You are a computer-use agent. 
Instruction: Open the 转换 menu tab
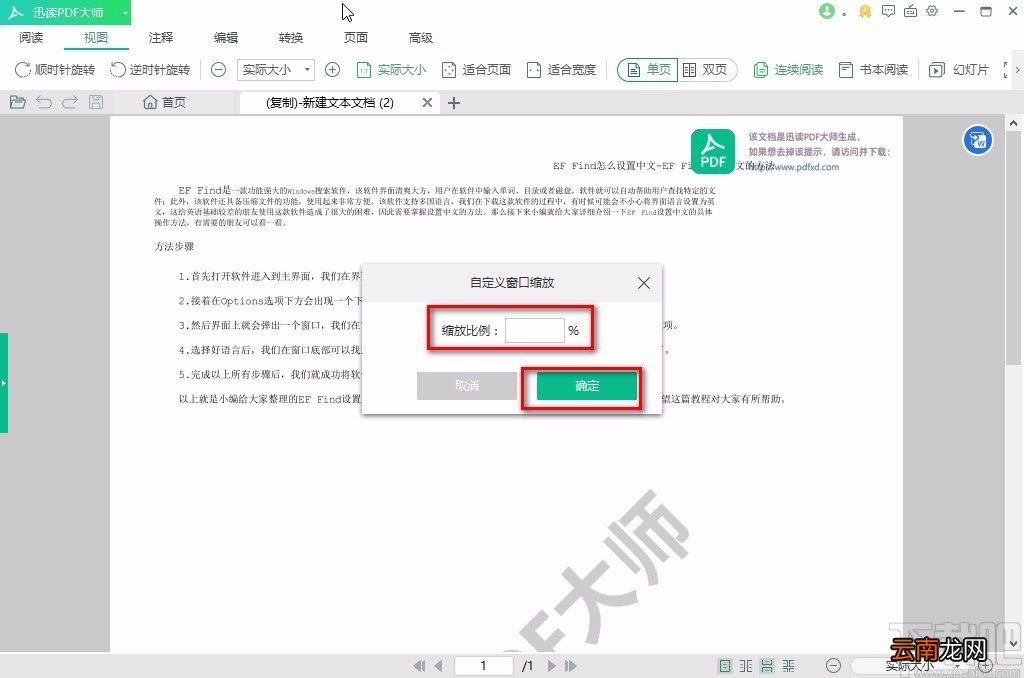click(291, 38)
